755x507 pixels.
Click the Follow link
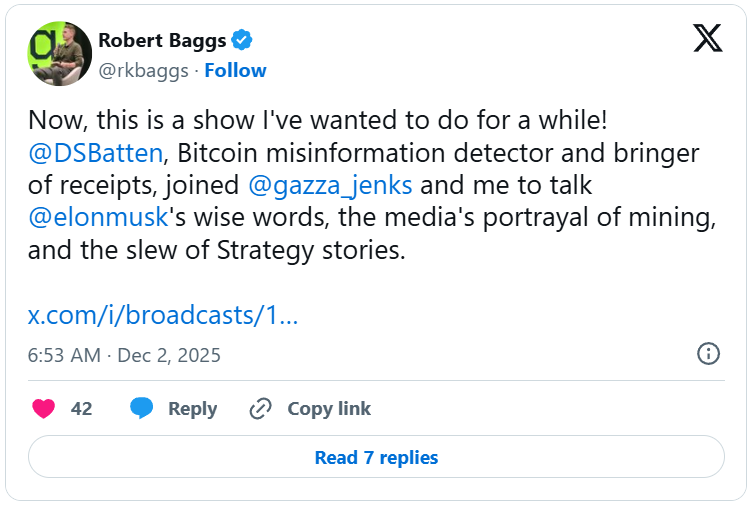[236, 70]
